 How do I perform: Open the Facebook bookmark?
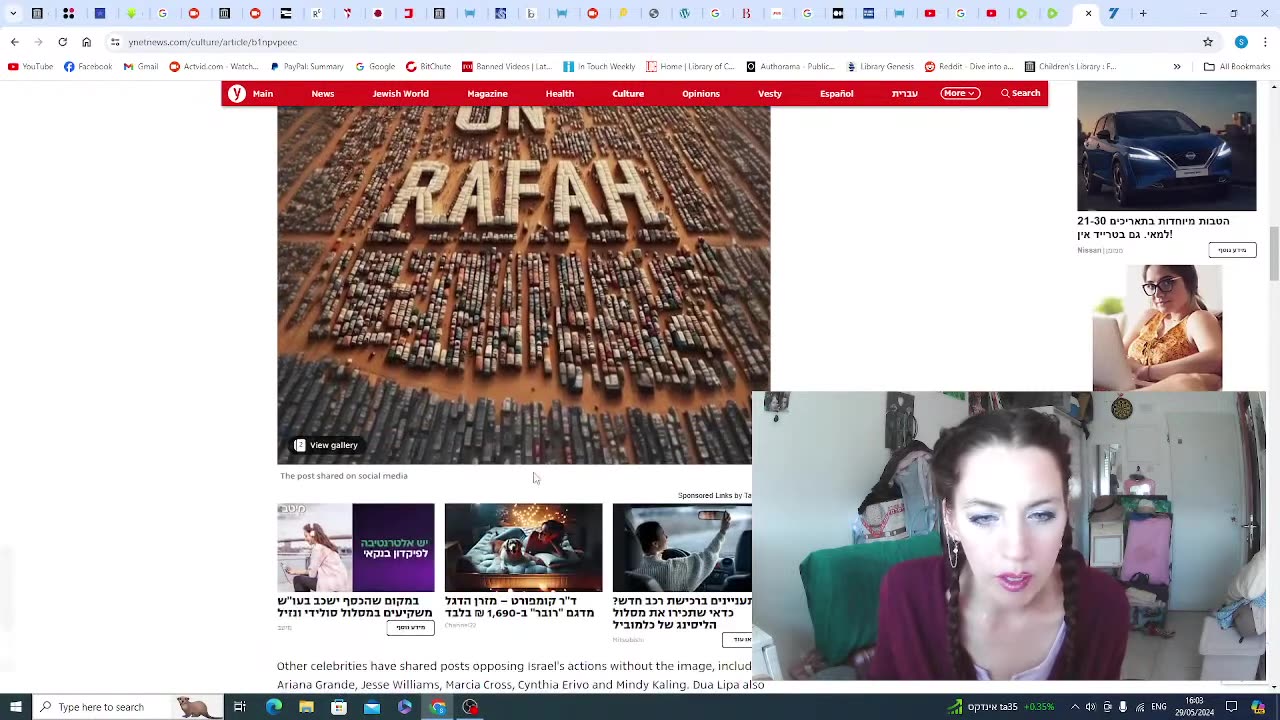88,67
